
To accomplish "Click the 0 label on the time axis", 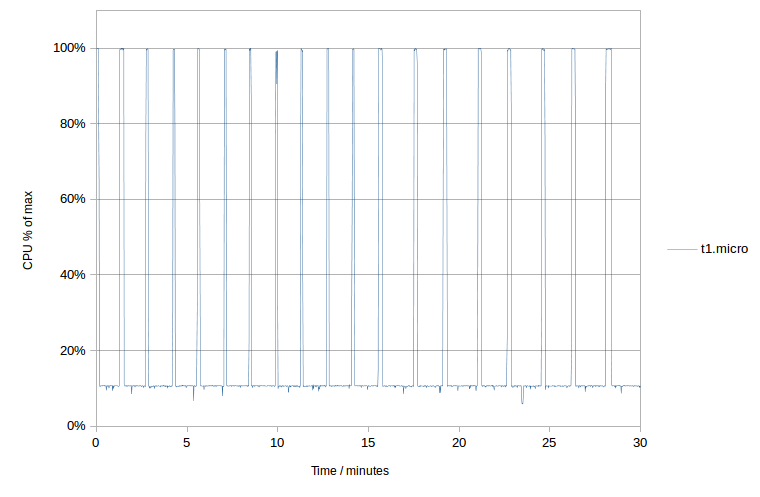I will pyautogui.click(x=95, y=442).
